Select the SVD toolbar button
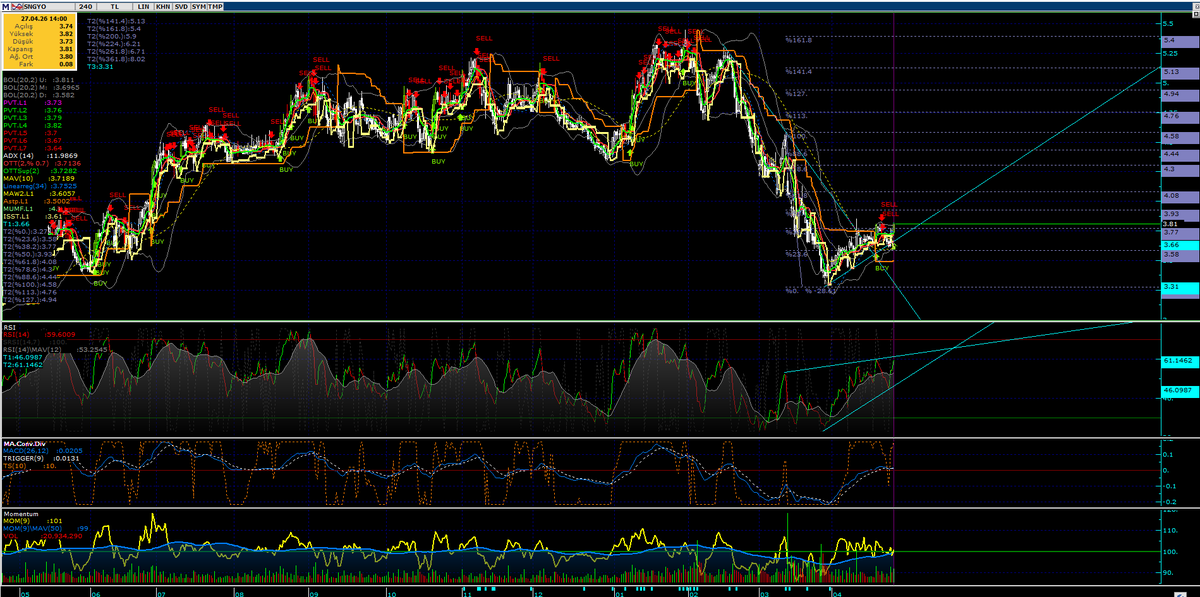 tap(181, 7)
